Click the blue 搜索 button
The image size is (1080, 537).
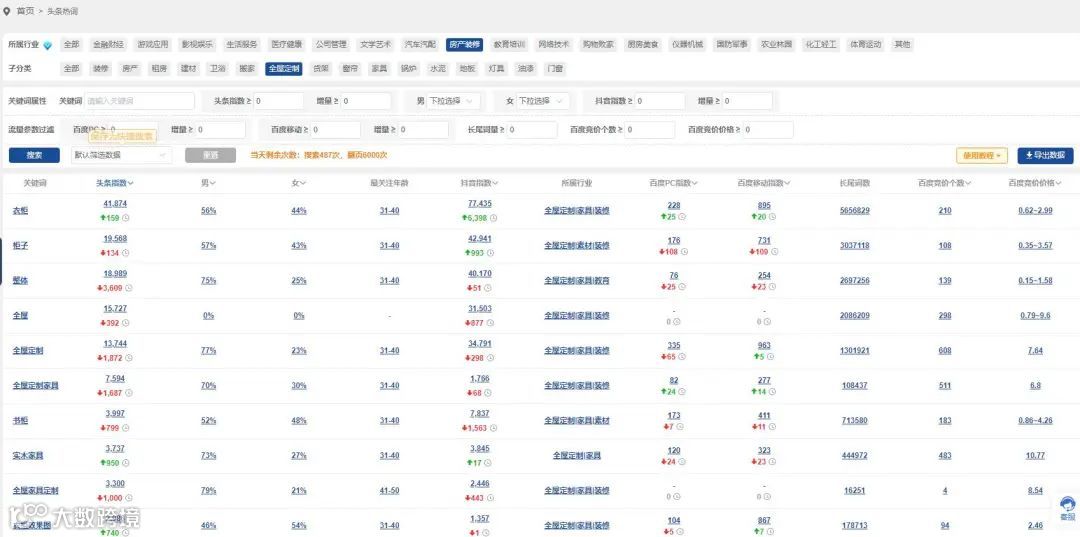coord(34,156)
